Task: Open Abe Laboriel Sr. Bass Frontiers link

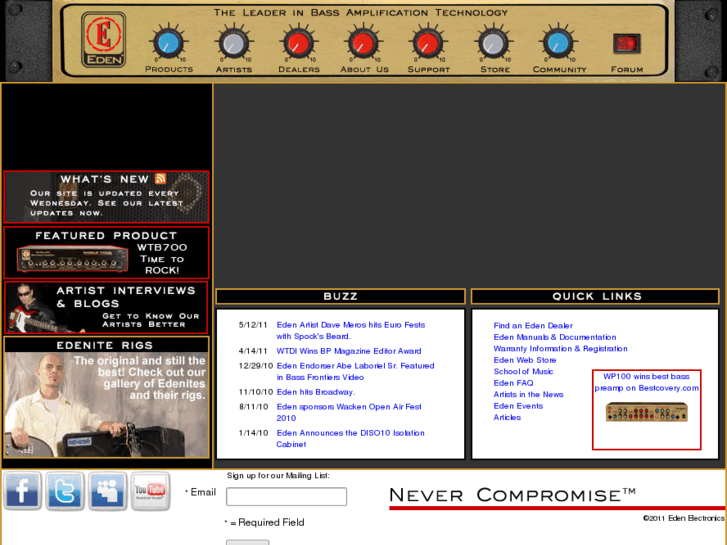Action: (355, 372)
